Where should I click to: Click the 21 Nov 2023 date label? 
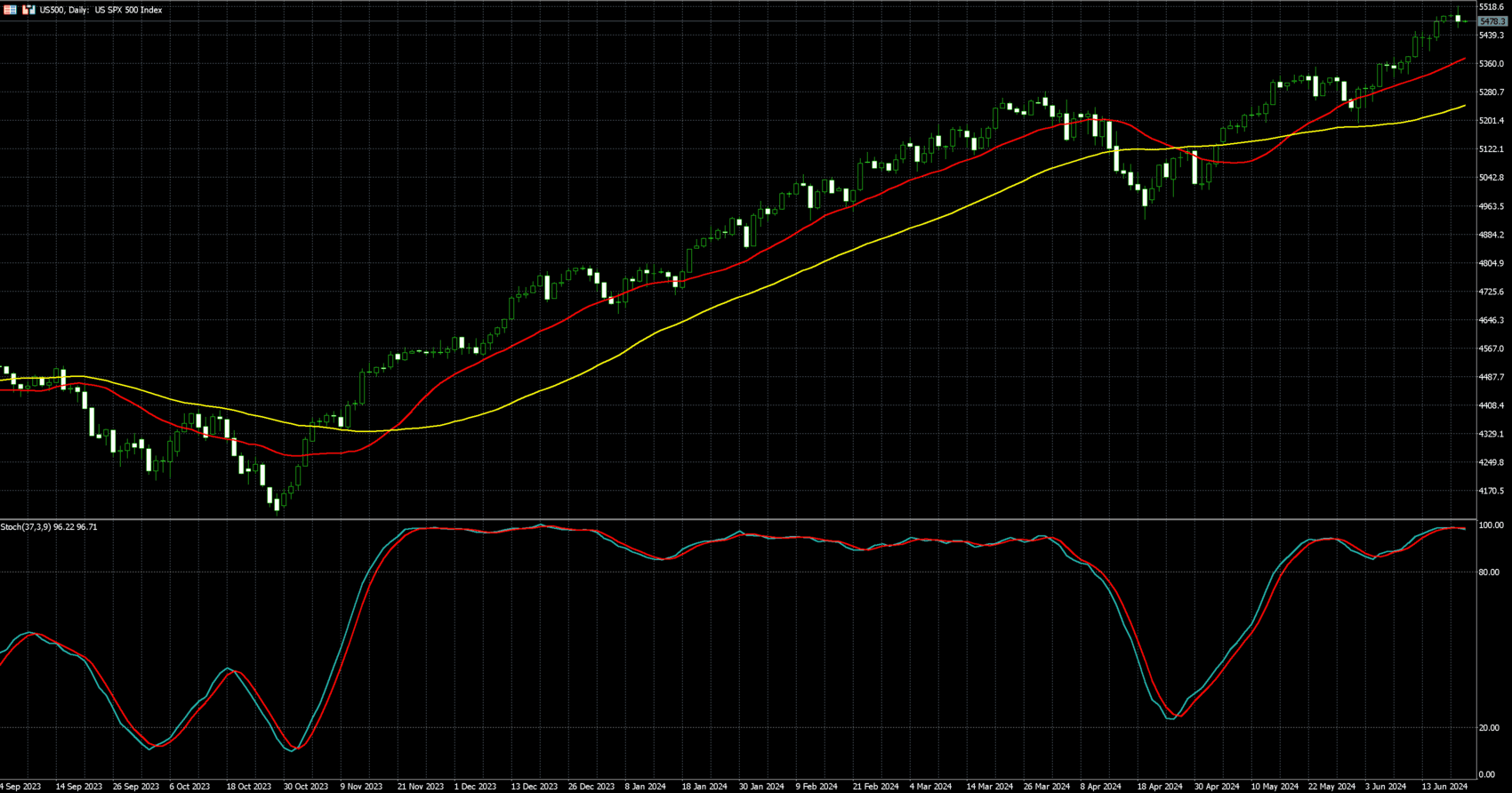click(x=420, y=787)
